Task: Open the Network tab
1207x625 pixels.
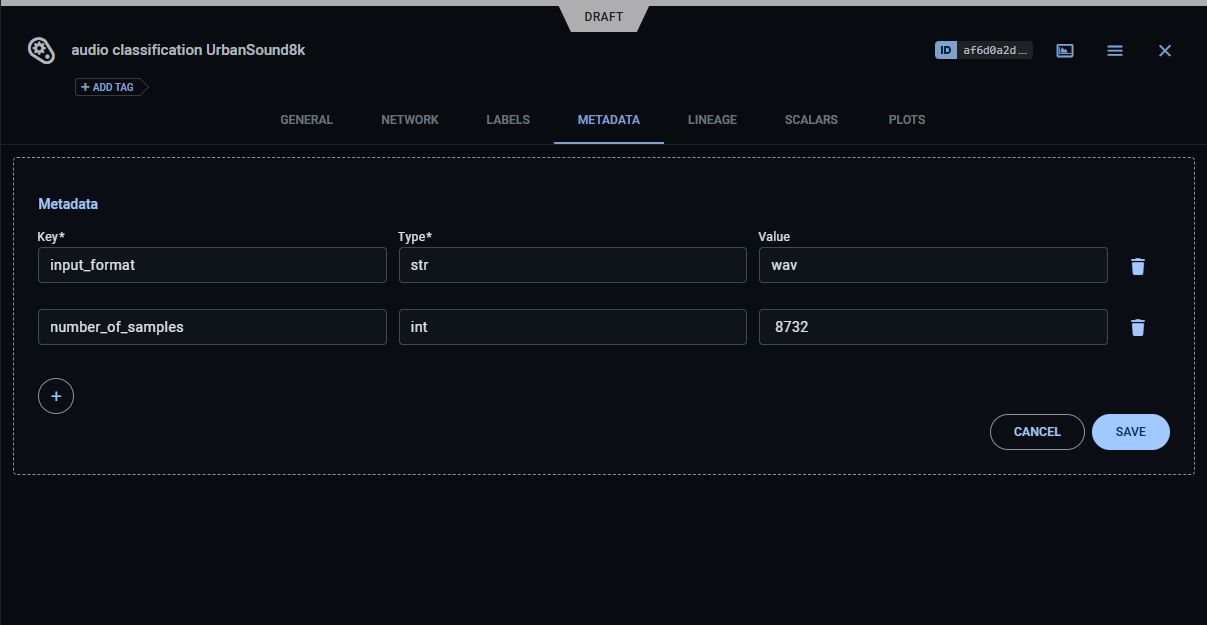Action: coord(410,120)
